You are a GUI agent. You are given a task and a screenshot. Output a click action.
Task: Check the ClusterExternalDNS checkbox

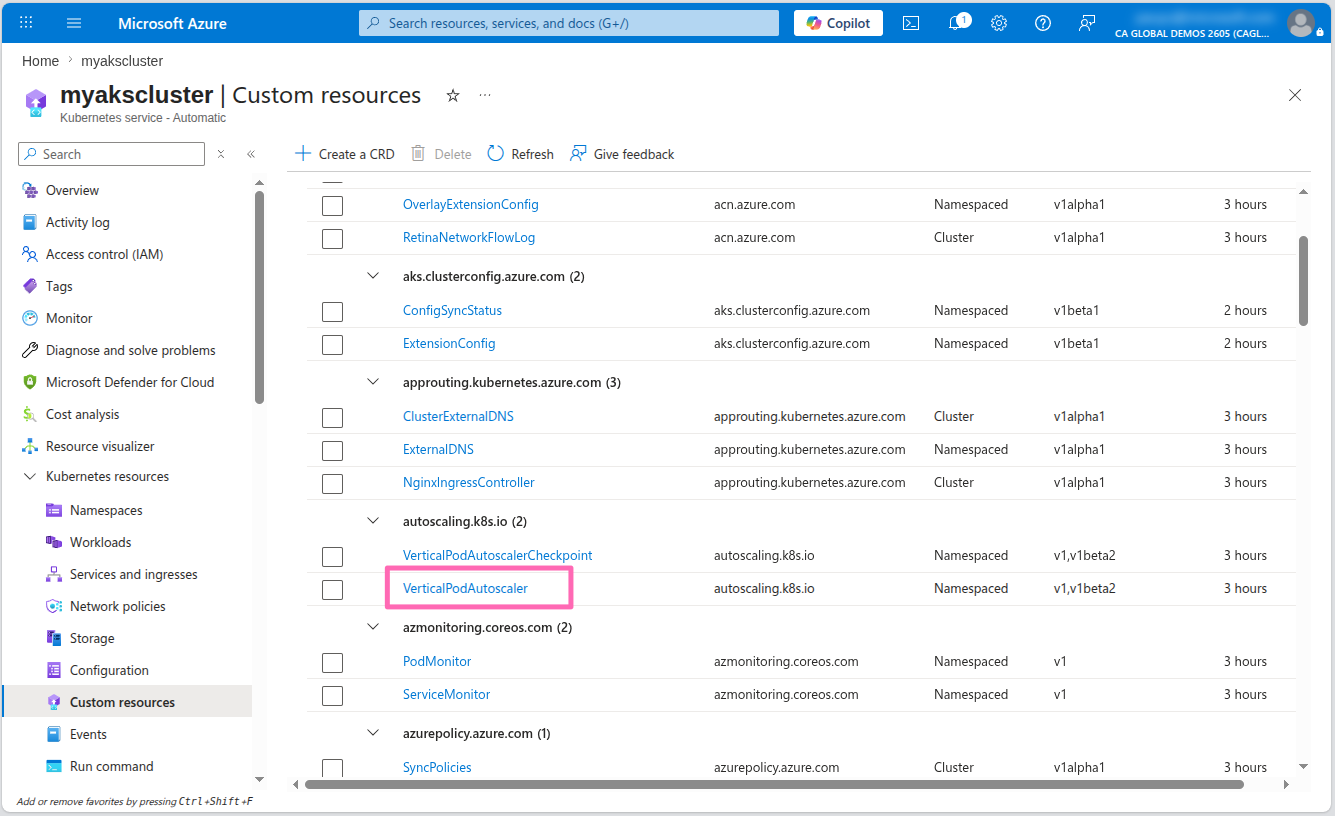click(x=332, y=417)
